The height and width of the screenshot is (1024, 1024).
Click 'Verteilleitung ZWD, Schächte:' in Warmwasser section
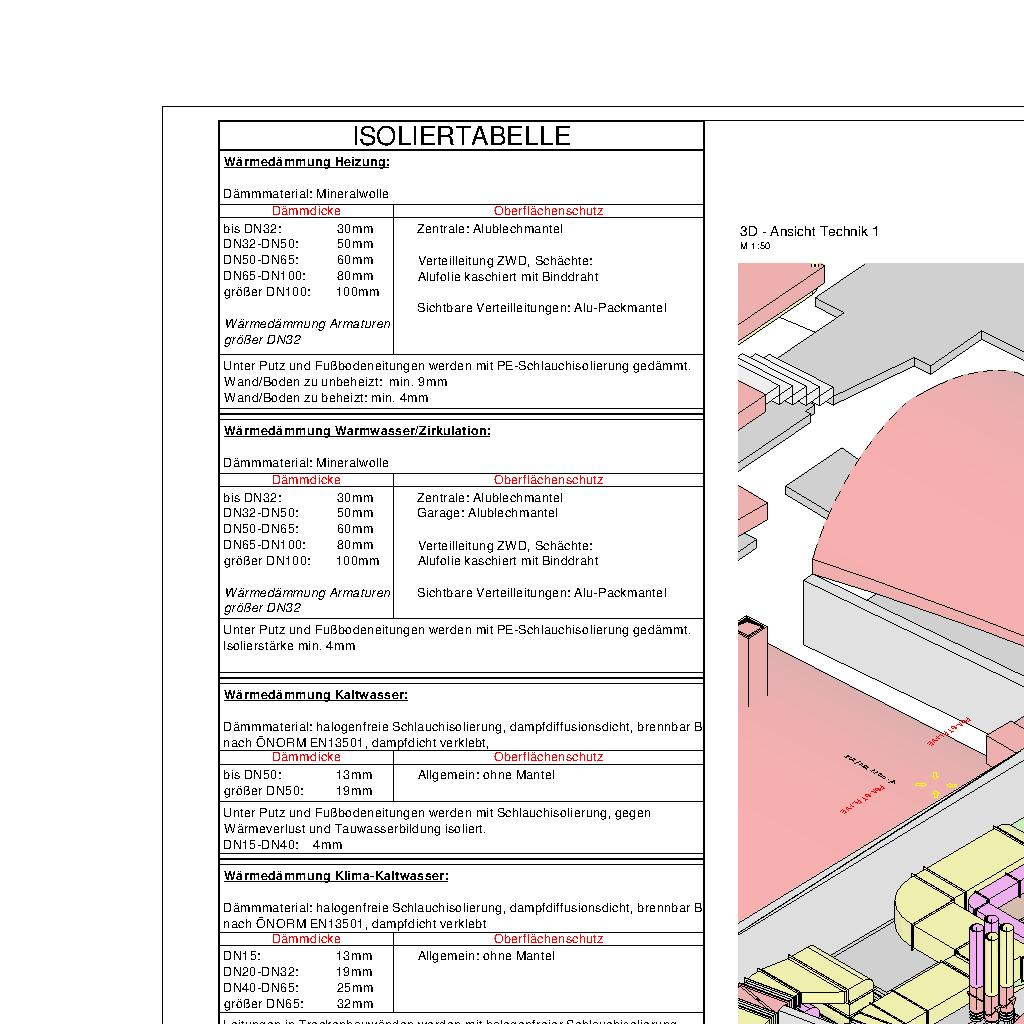pyautogui.click(x=505, y=546)
